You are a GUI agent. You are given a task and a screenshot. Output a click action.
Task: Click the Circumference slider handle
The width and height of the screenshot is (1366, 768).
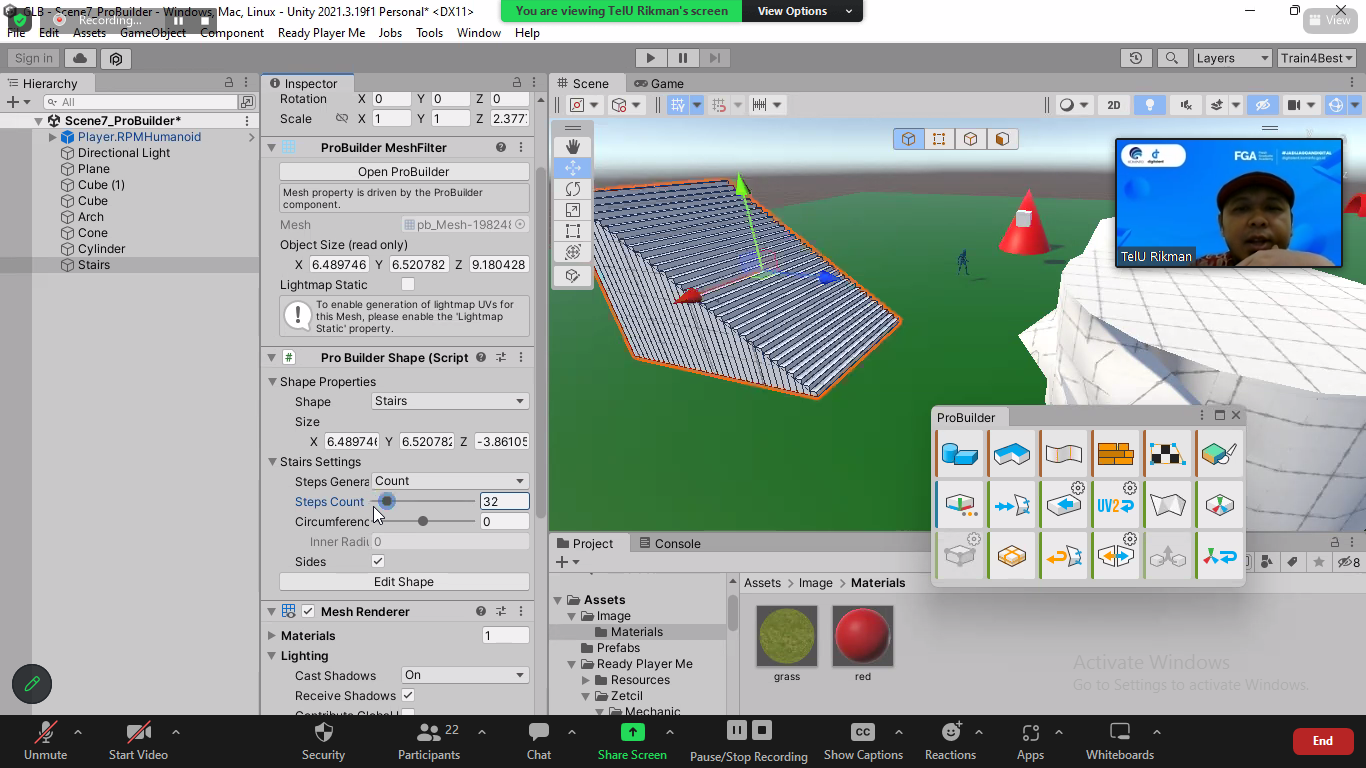[423, 521]
